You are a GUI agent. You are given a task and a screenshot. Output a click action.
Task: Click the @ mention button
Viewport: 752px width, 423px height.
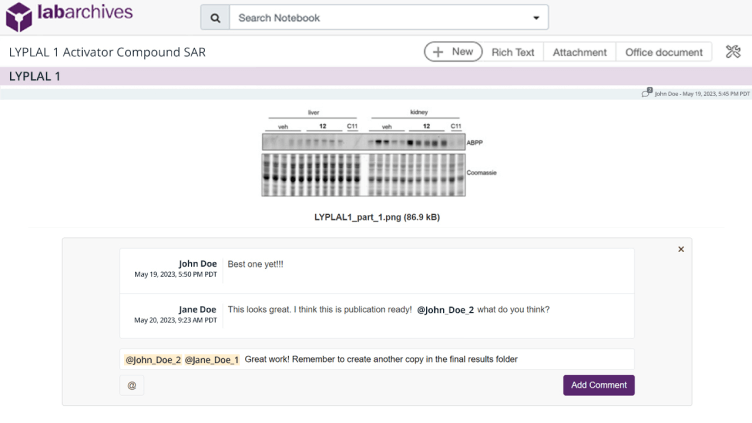[132, 385]
